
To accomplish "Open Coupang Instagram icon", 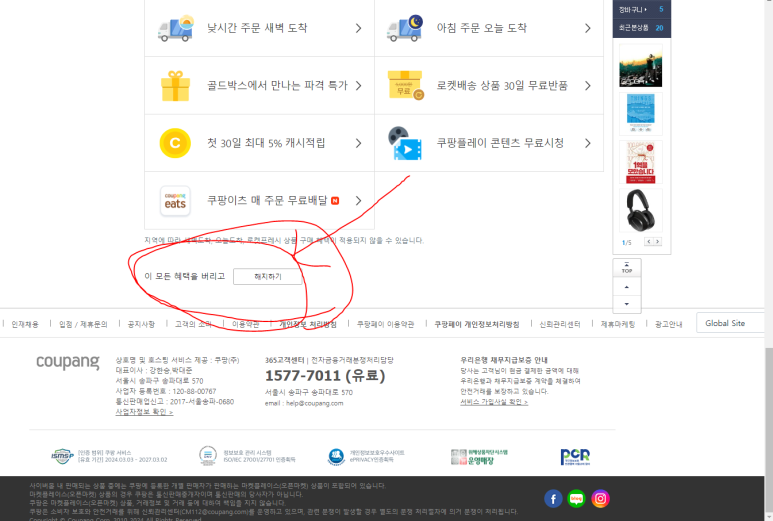I will click(600, 499).
